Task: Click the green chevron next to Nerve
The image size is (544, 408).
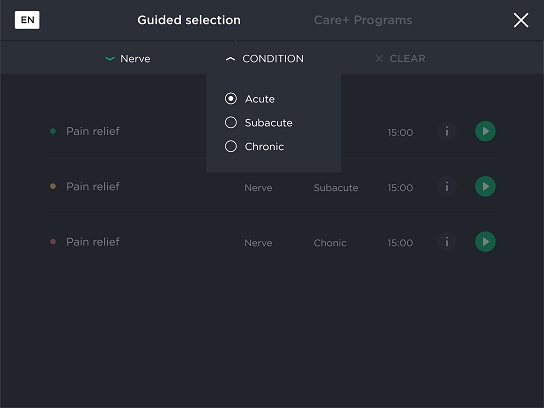Action: click(x=110, y=59)
